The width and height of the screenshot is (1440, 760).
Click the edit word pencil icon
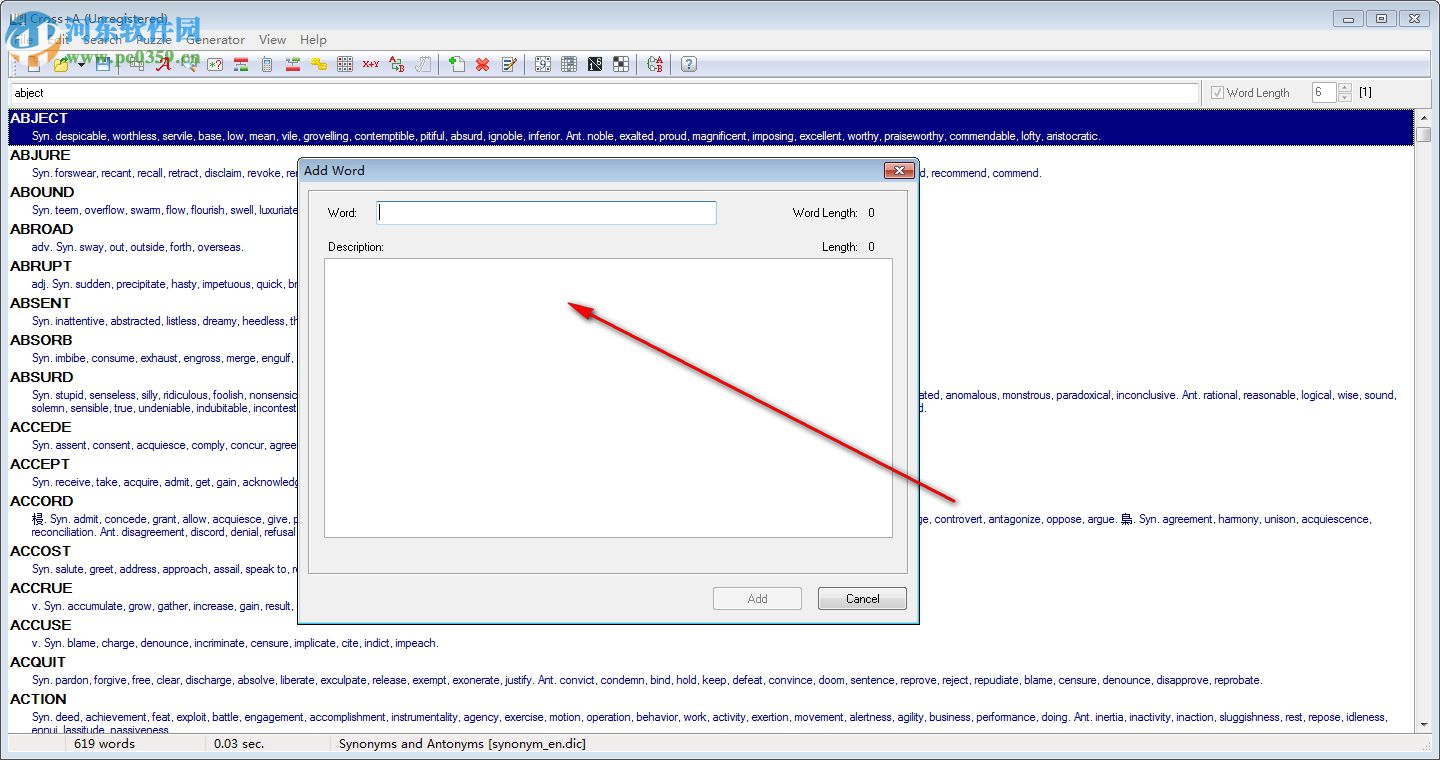[509, 64]
